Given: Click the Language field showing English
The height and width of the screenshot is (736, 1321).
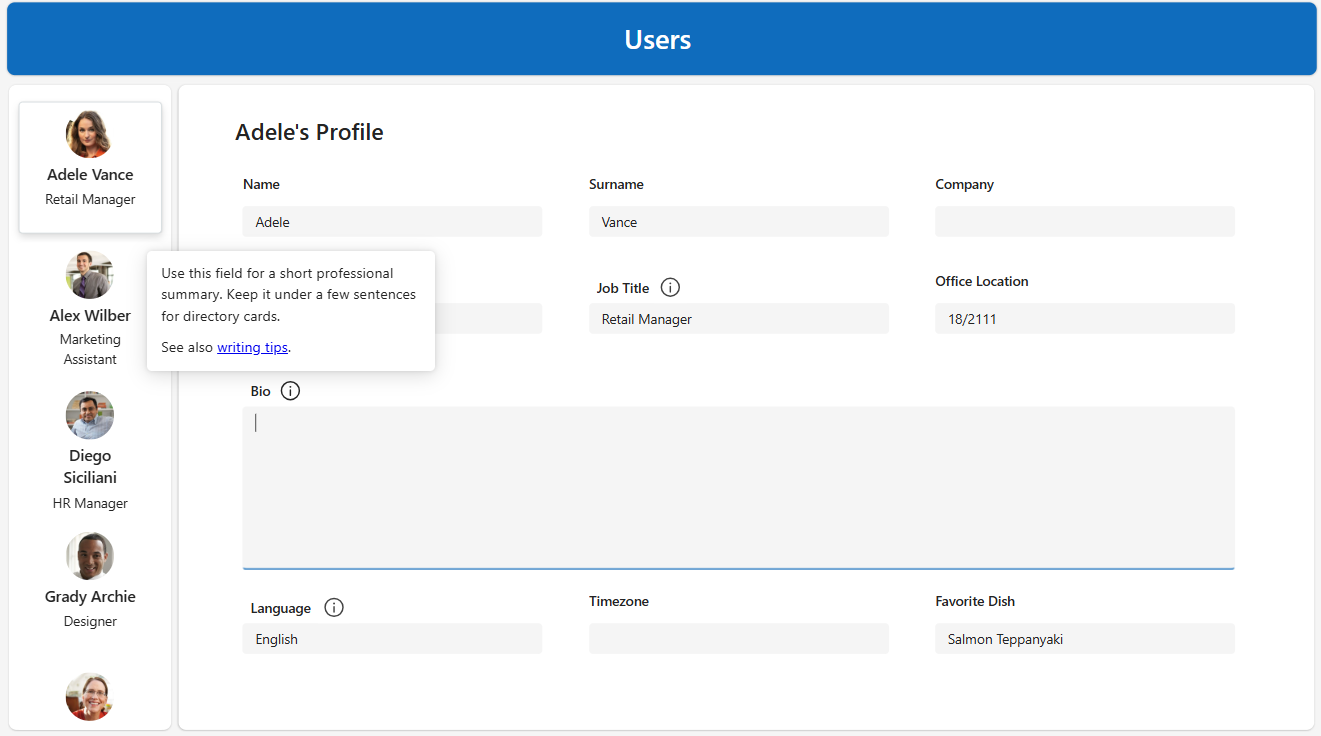Looking at the screenshot, I should 392,639.
